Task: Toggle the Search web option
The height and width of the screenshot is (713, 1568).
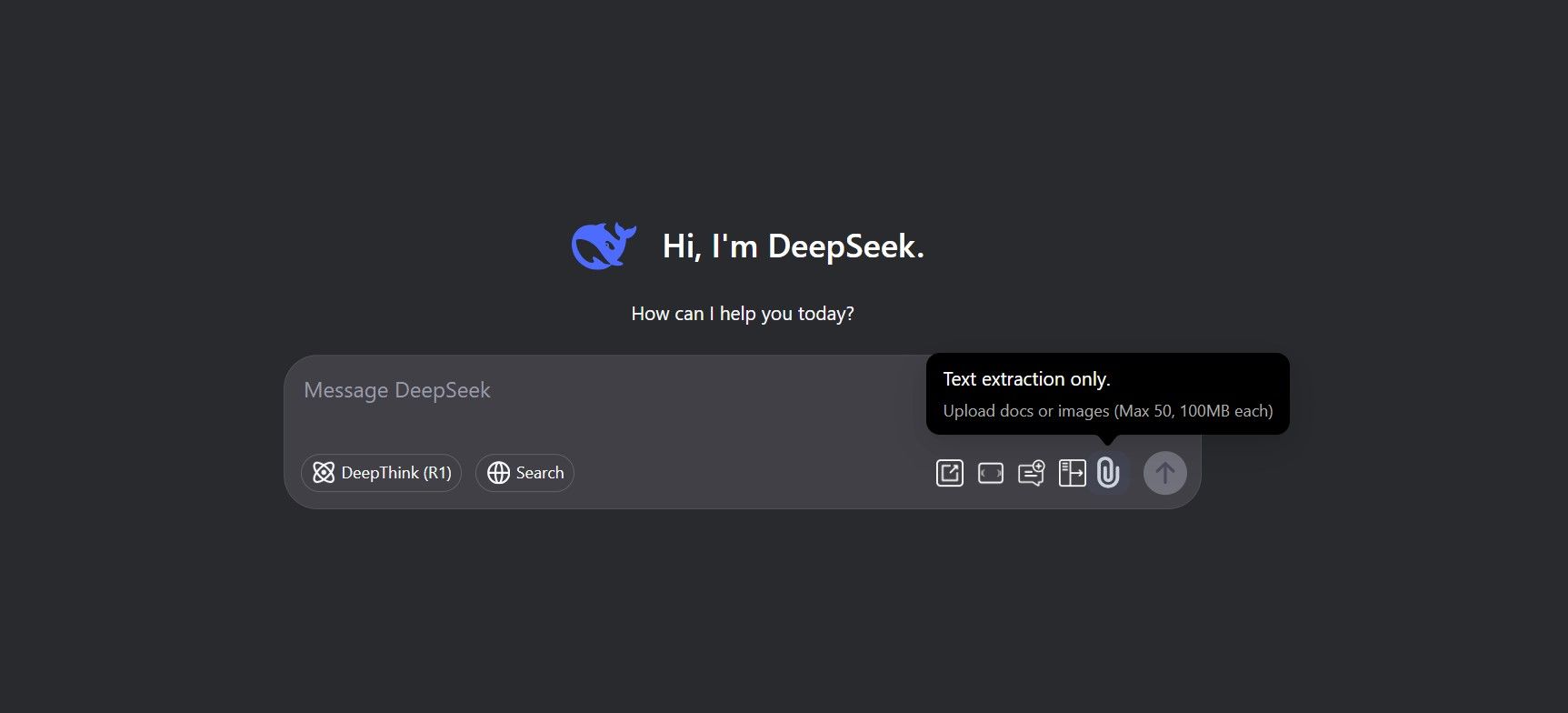Action: point(524,473)
